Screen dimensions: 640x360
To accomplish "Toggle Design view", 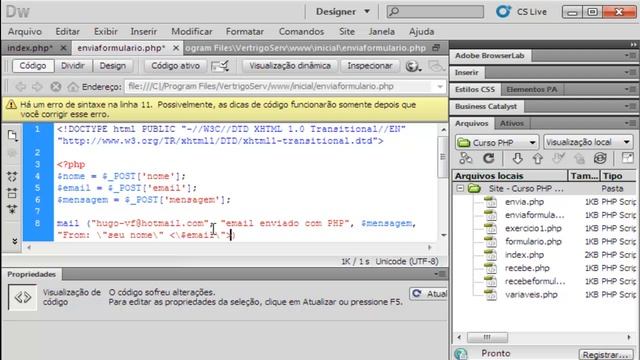I will (x=113, y=66).
